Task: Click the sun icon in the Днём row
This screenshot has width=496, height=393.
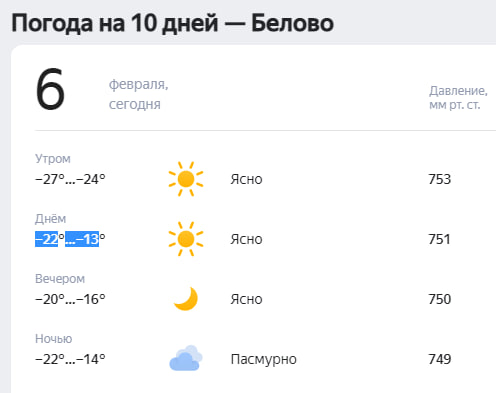Action: pyautogui.click(x=186, y=239)
